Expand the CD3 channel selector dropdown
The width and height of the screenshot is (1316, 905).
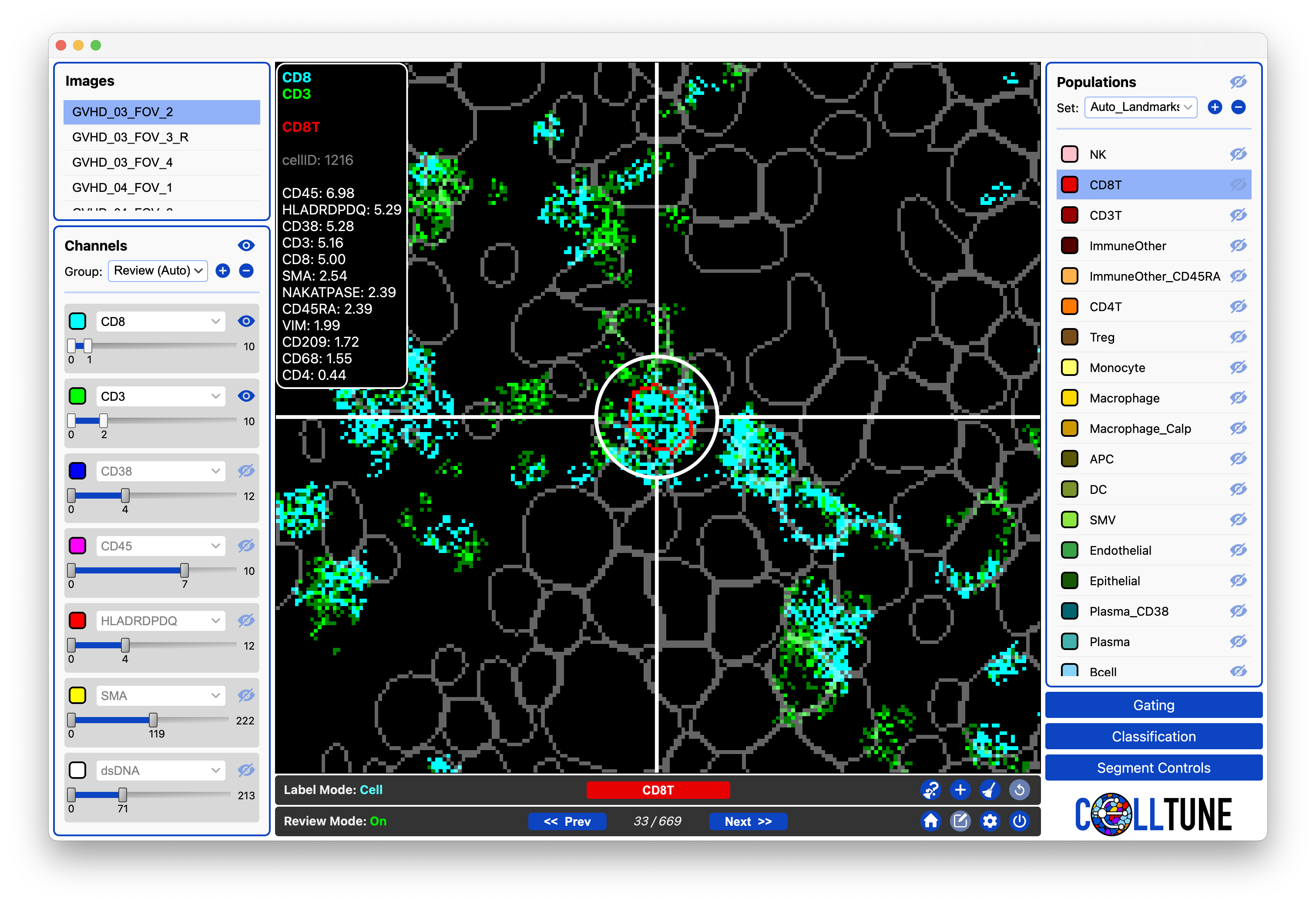pos(161,396)
